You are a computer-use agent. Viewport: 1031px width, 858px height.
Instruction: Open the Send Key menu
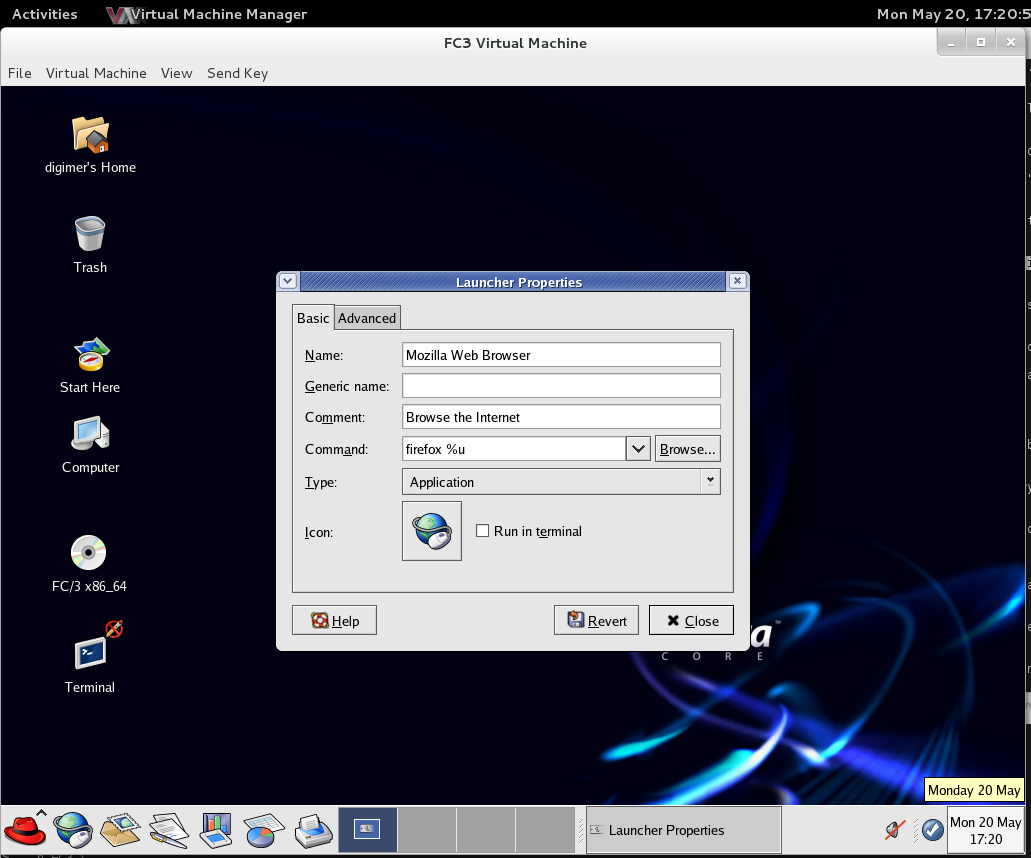[237, 73]
